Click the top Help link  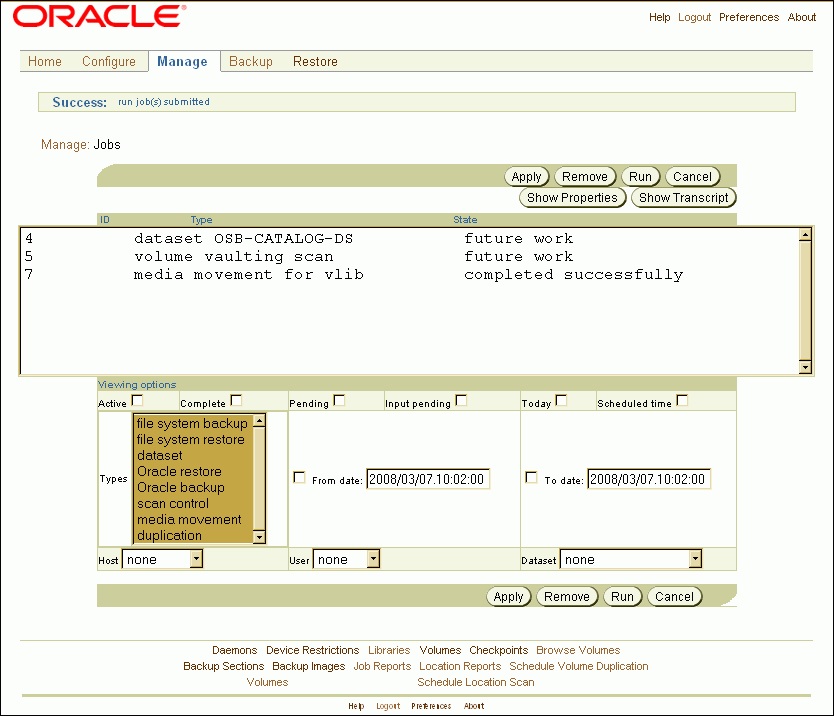(660, 18)
